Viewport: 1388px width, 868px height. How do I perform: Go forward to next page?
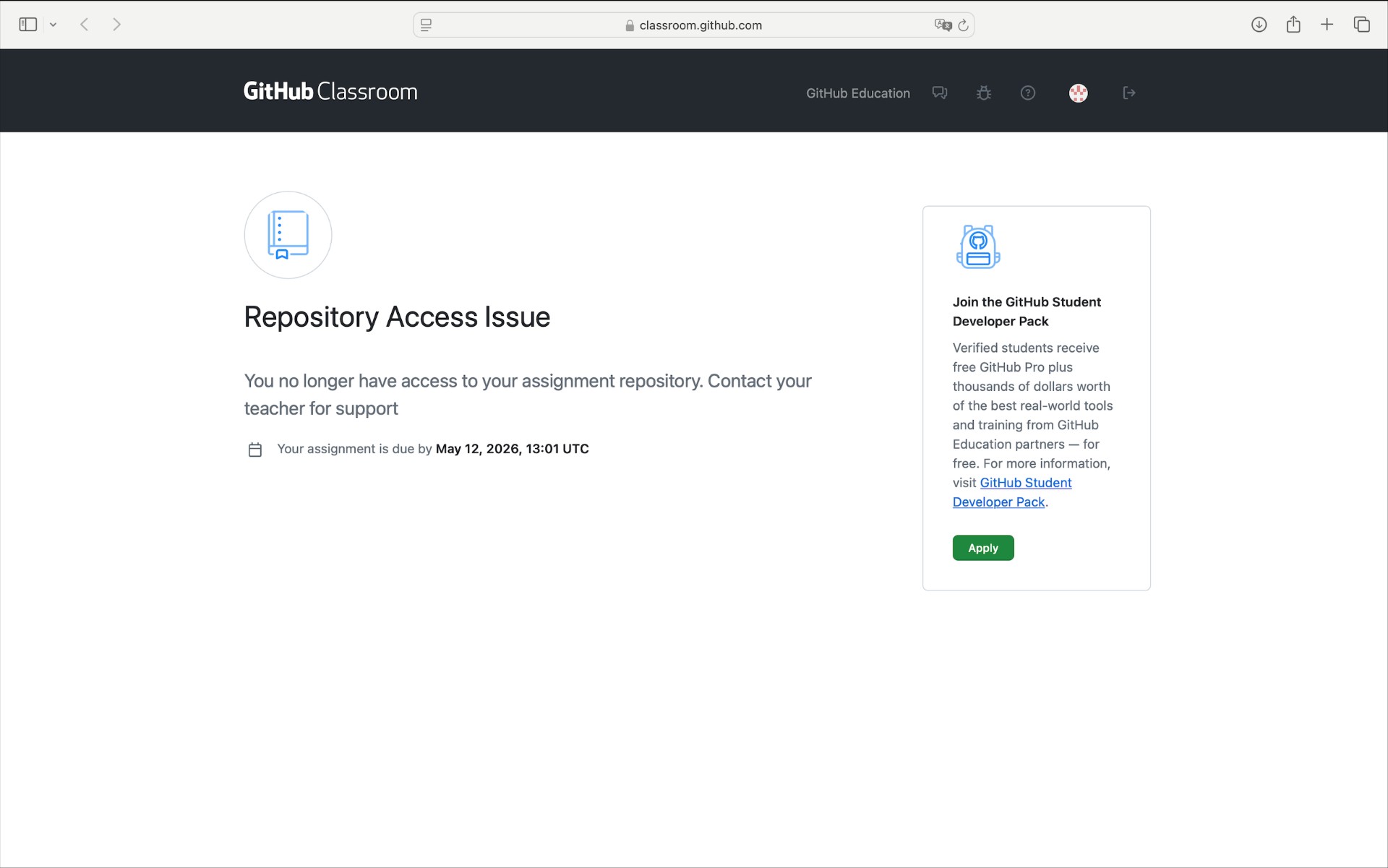(x=116, y=25)
